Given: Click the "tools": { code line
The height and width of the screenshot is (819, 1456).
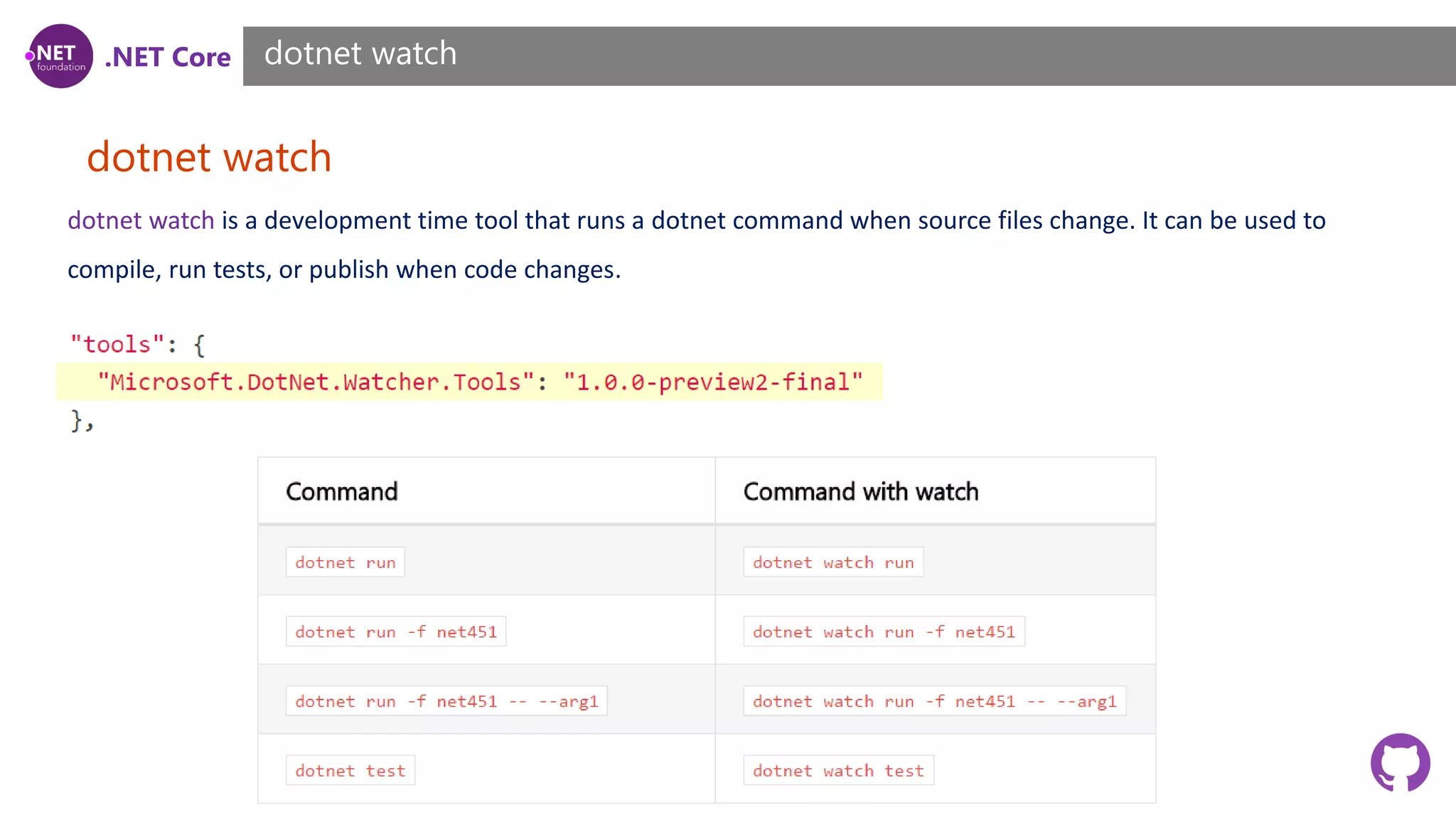Looking at the screenshot, I should tap(137, 345).
